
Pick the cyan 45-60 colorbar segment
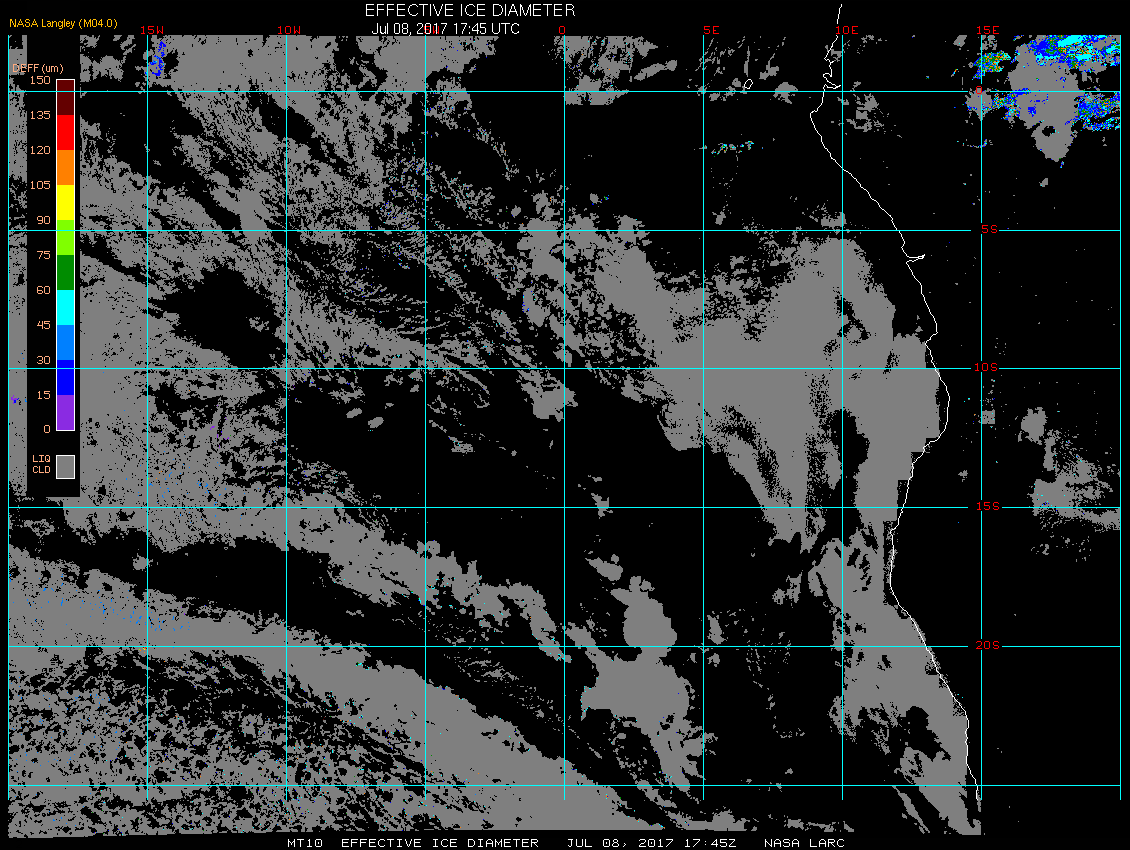tap(66, 307)
